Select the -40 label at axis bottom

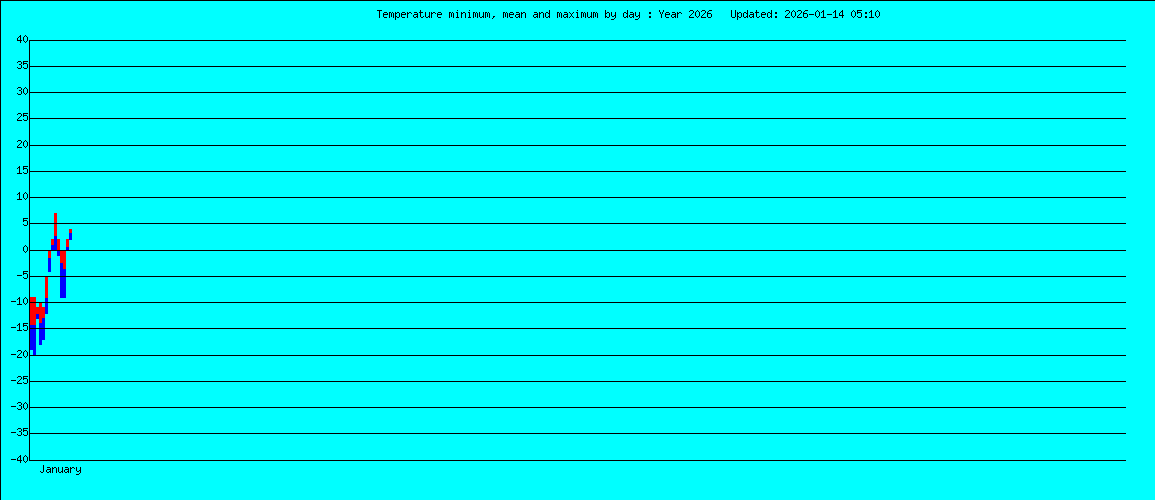(18, 460)
